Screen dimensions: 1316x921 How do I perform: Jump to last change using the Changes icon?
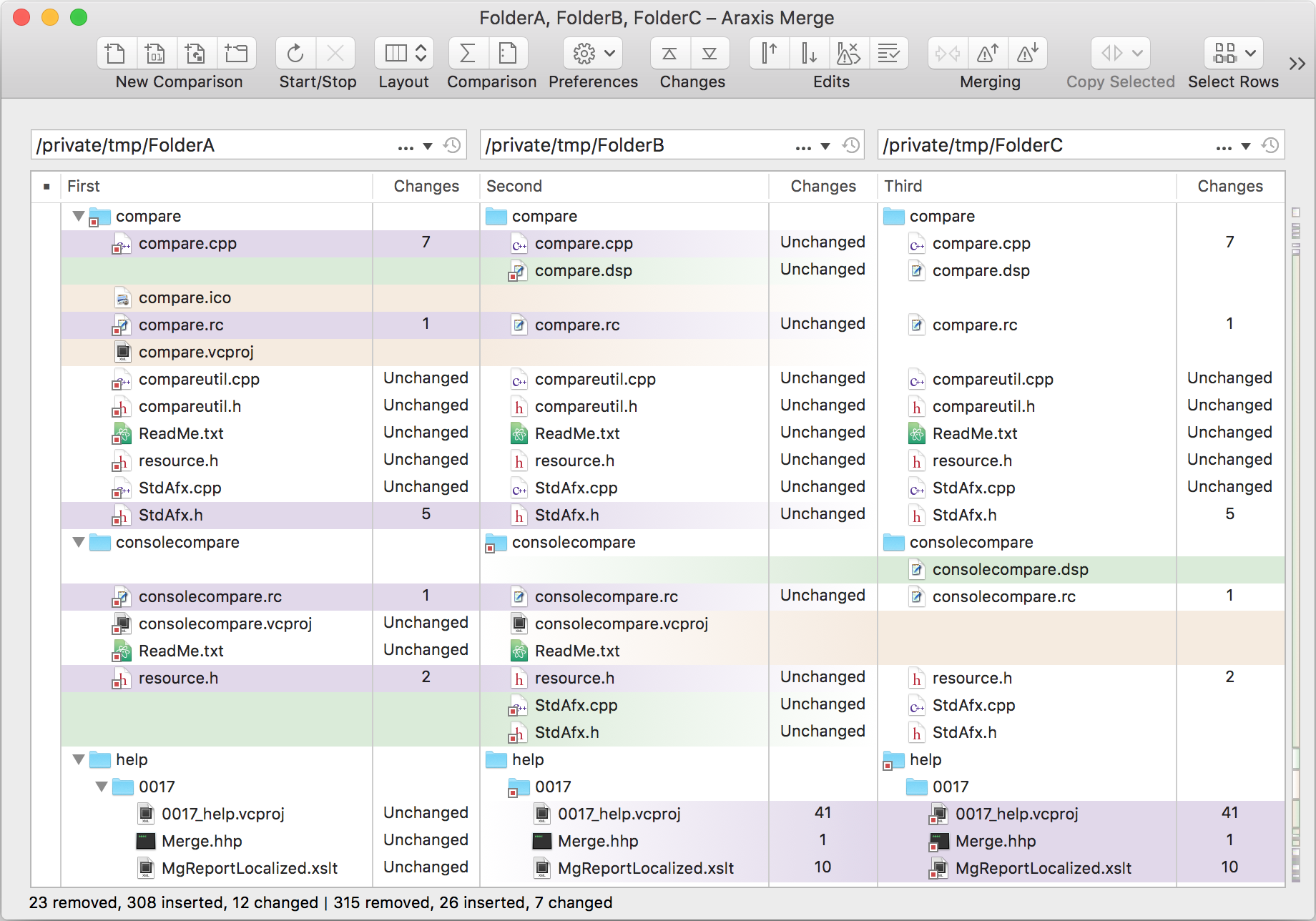pyautogui.click(x=709, y=53)
